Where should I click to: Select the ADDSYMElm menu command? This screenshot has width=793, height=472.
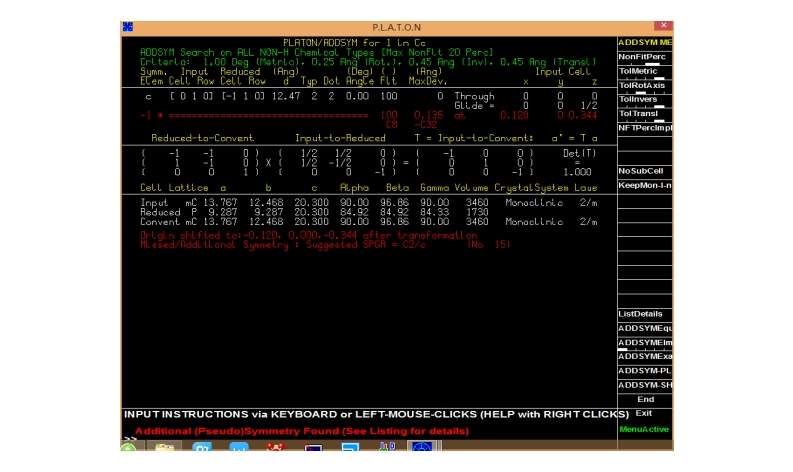645,342
